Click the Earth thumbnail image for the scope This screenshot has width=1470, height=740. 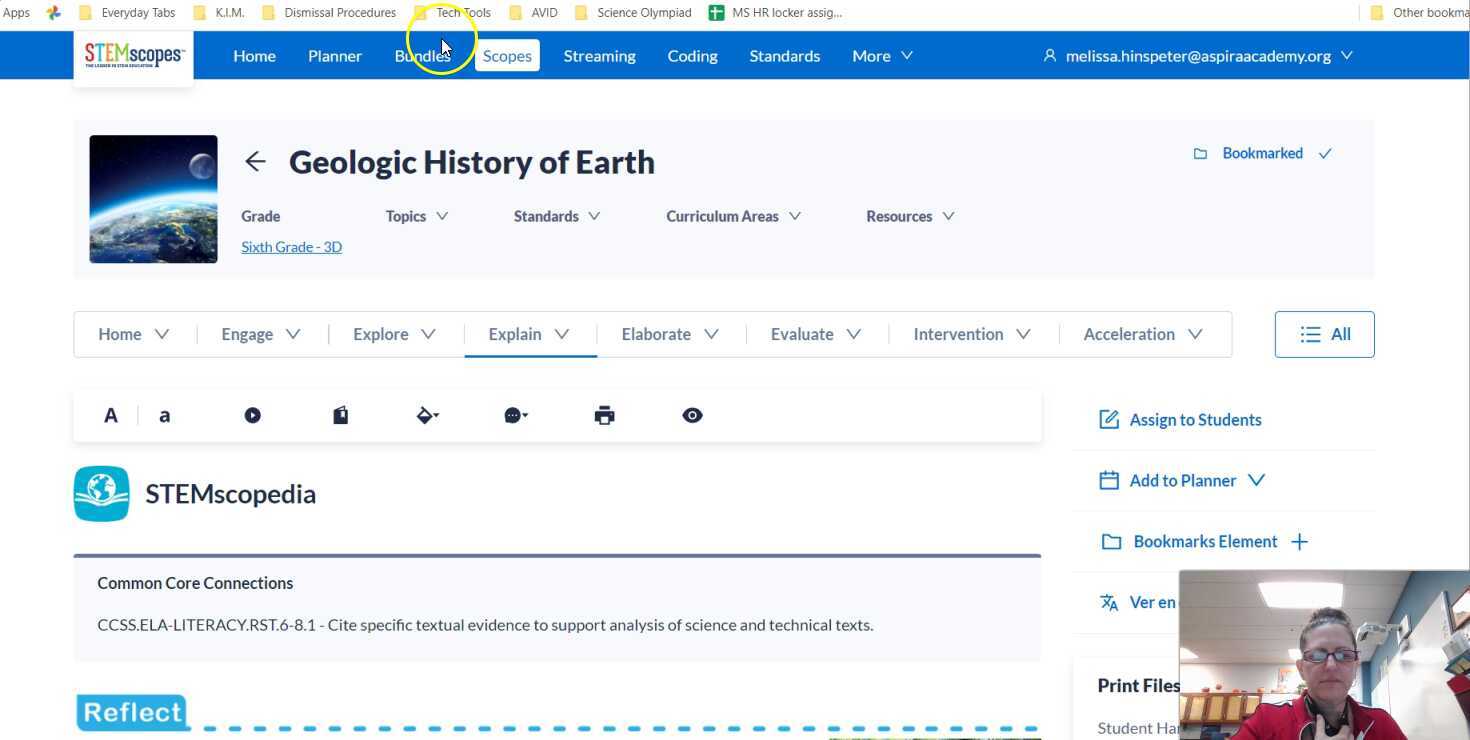153,199
